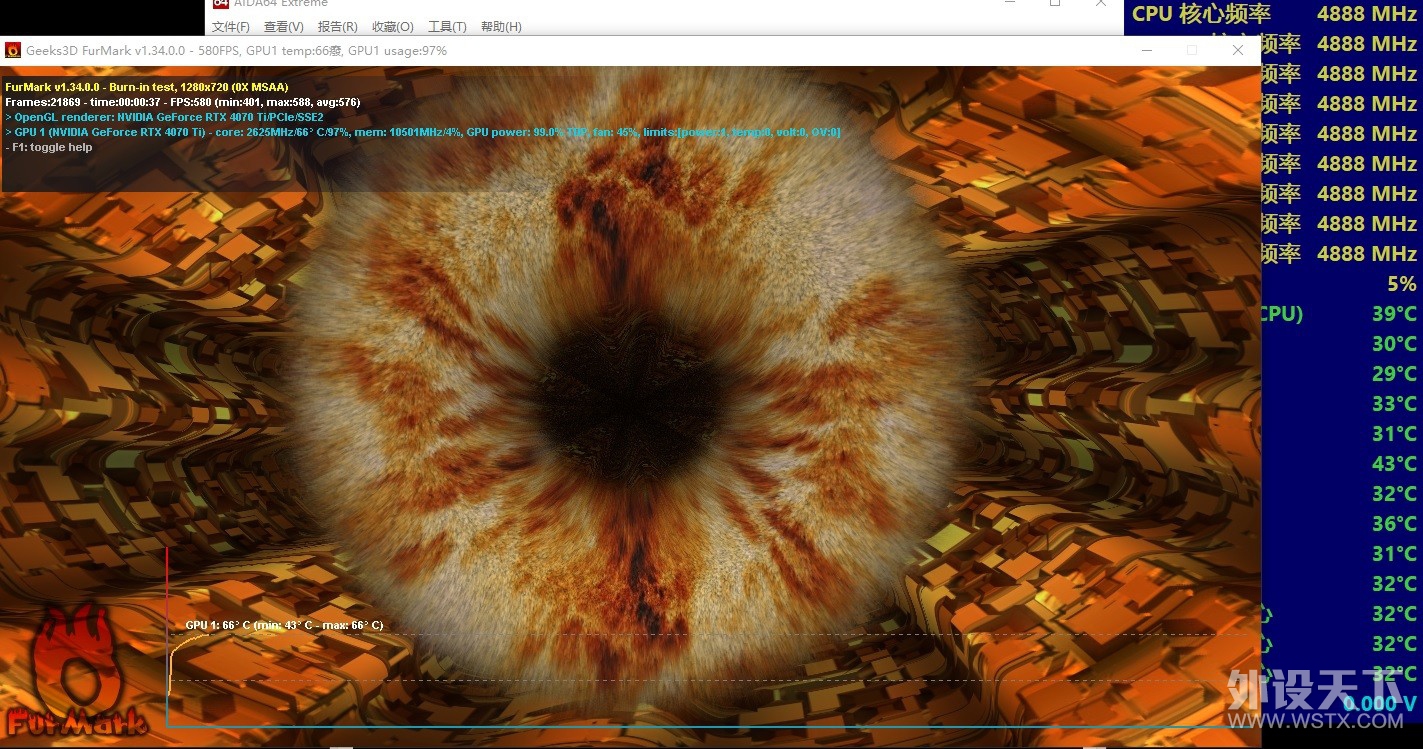Click the 'F1: toggle help' hint
The image size is (1423, 749).
(49, 147)
